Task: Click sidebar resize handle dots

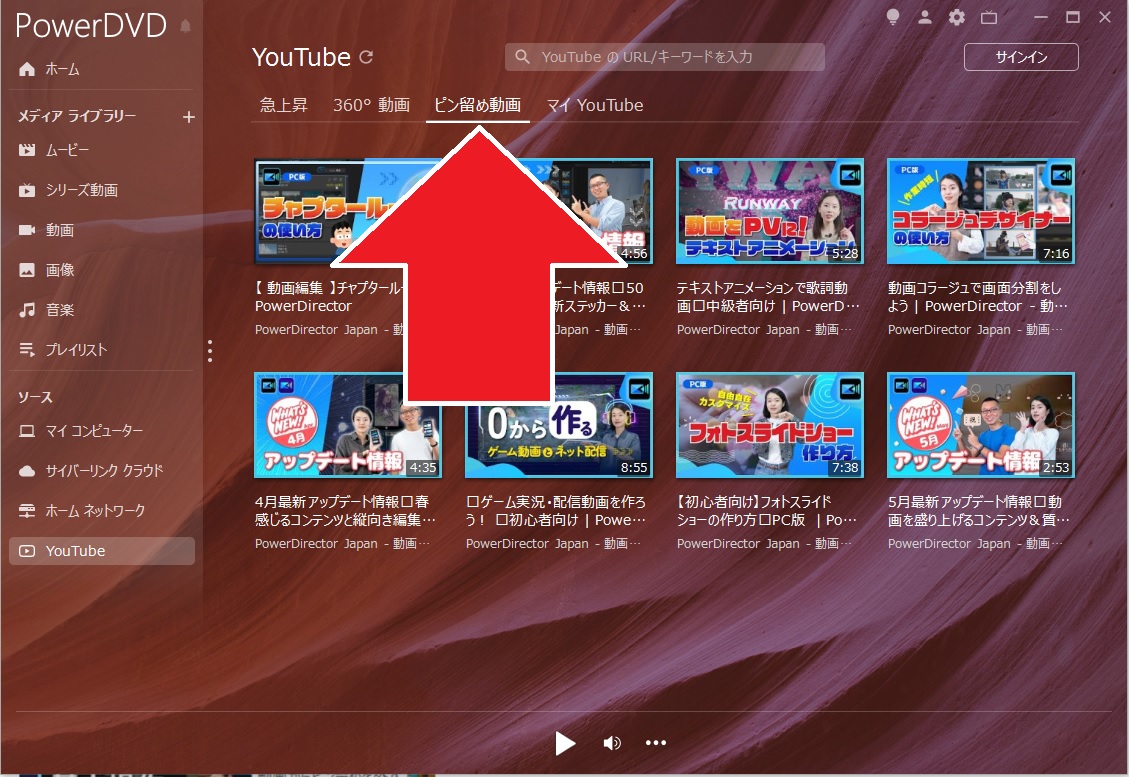Action: click(x=210, y=351)
